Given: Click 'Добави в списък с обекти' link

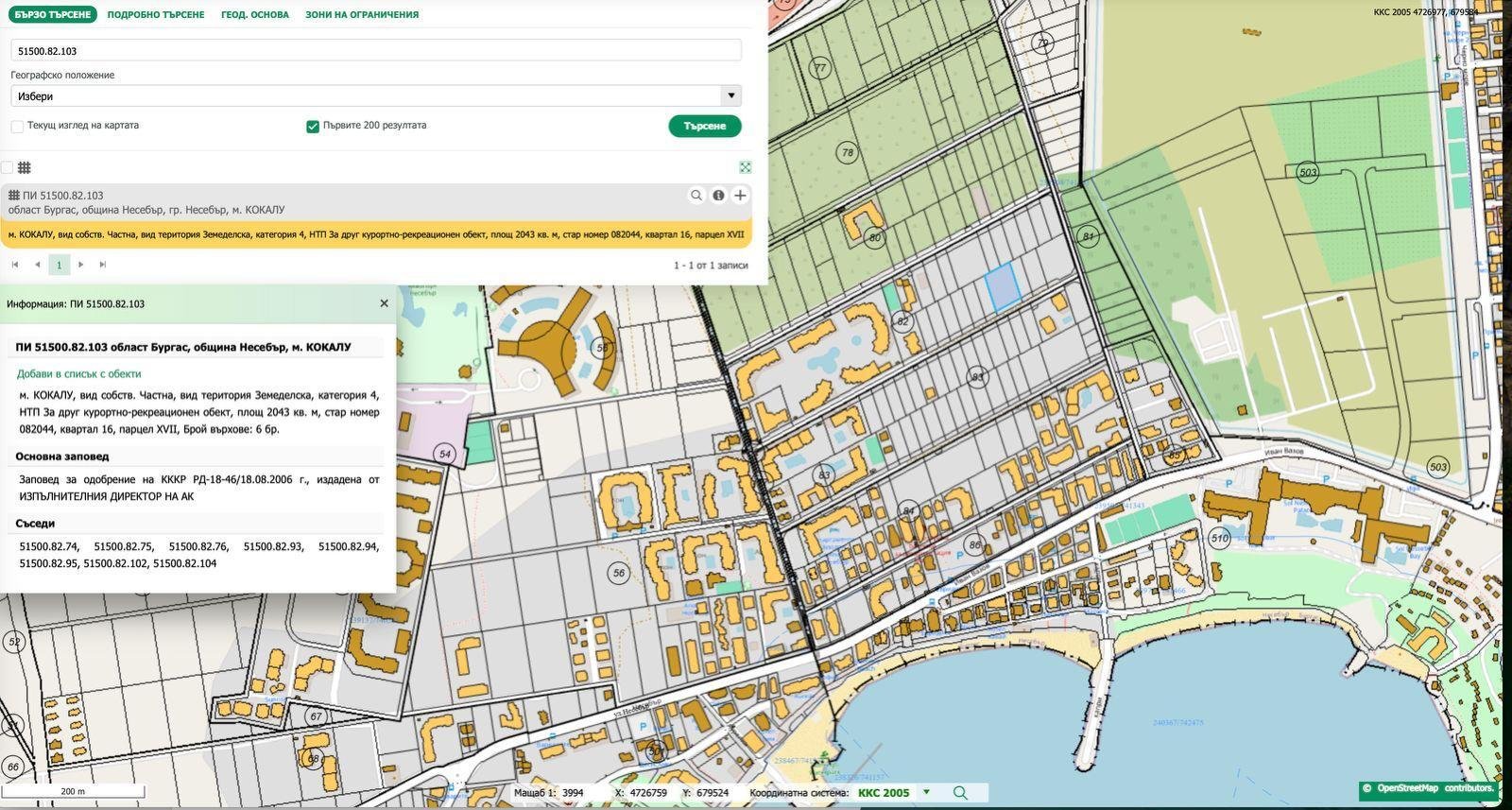Looking at the screenshot, I should (x=79, y=373).
